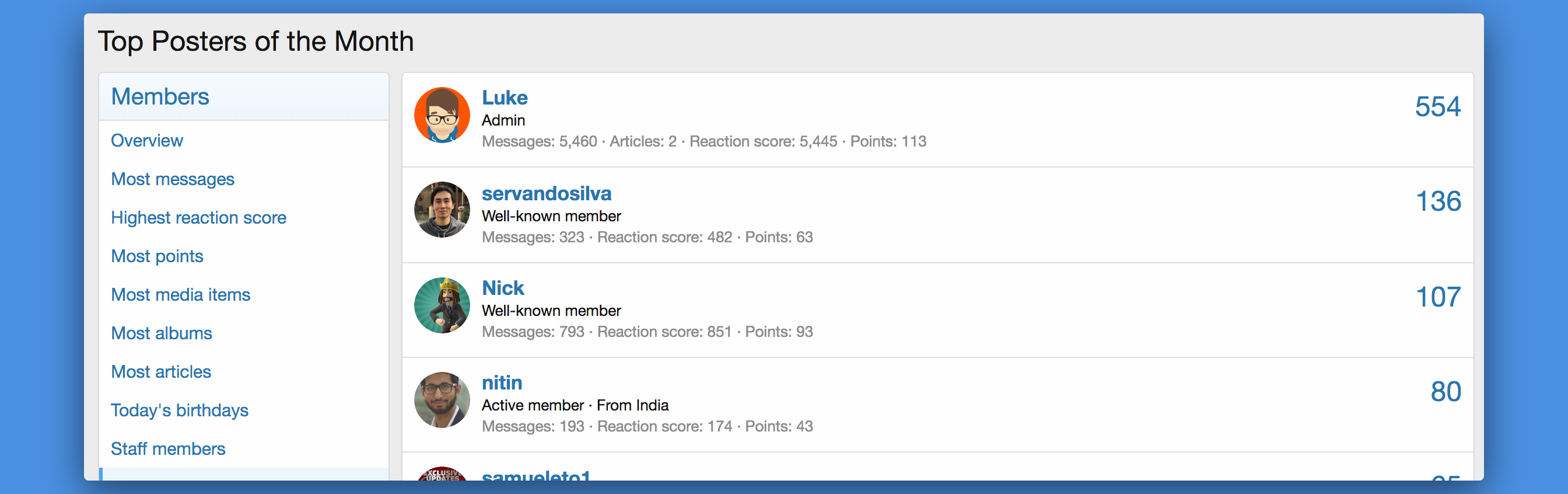Click servandosilva's profile photo avatar
This screenshot has width=1568, height=494.
[442, 210]
